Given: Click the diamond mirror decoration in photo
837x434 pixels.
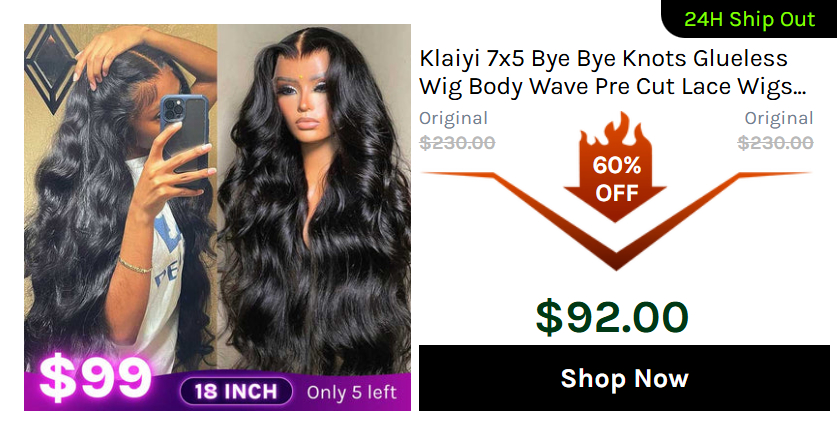Looking at the screenshot, I should (x=51, y=67).
